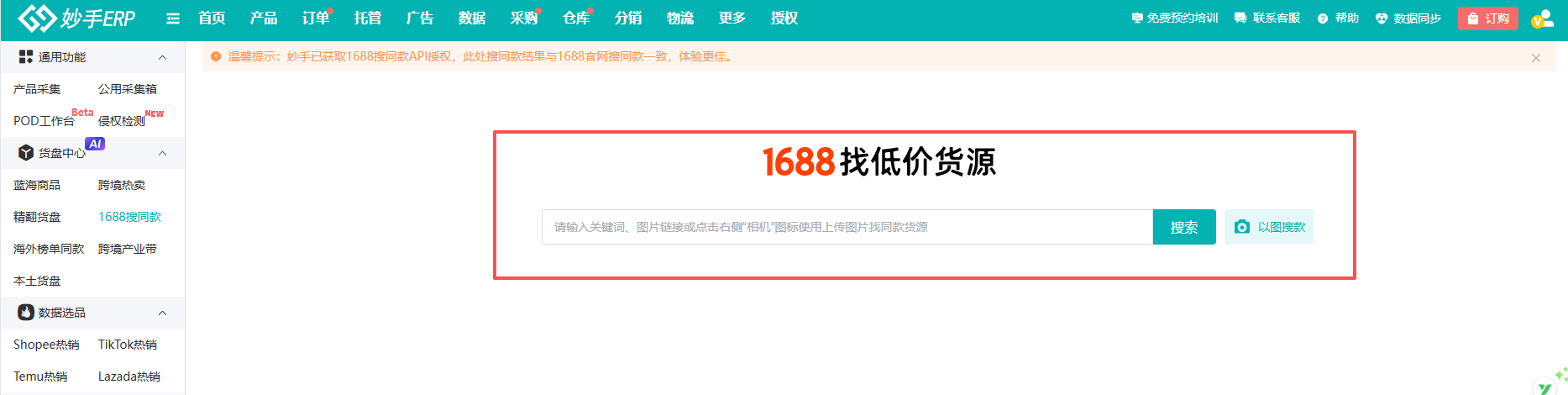Viewport: 1568px width, 395px height.
Task: Click the floating assistant icon at bottom right
Action: point(1546,385)
